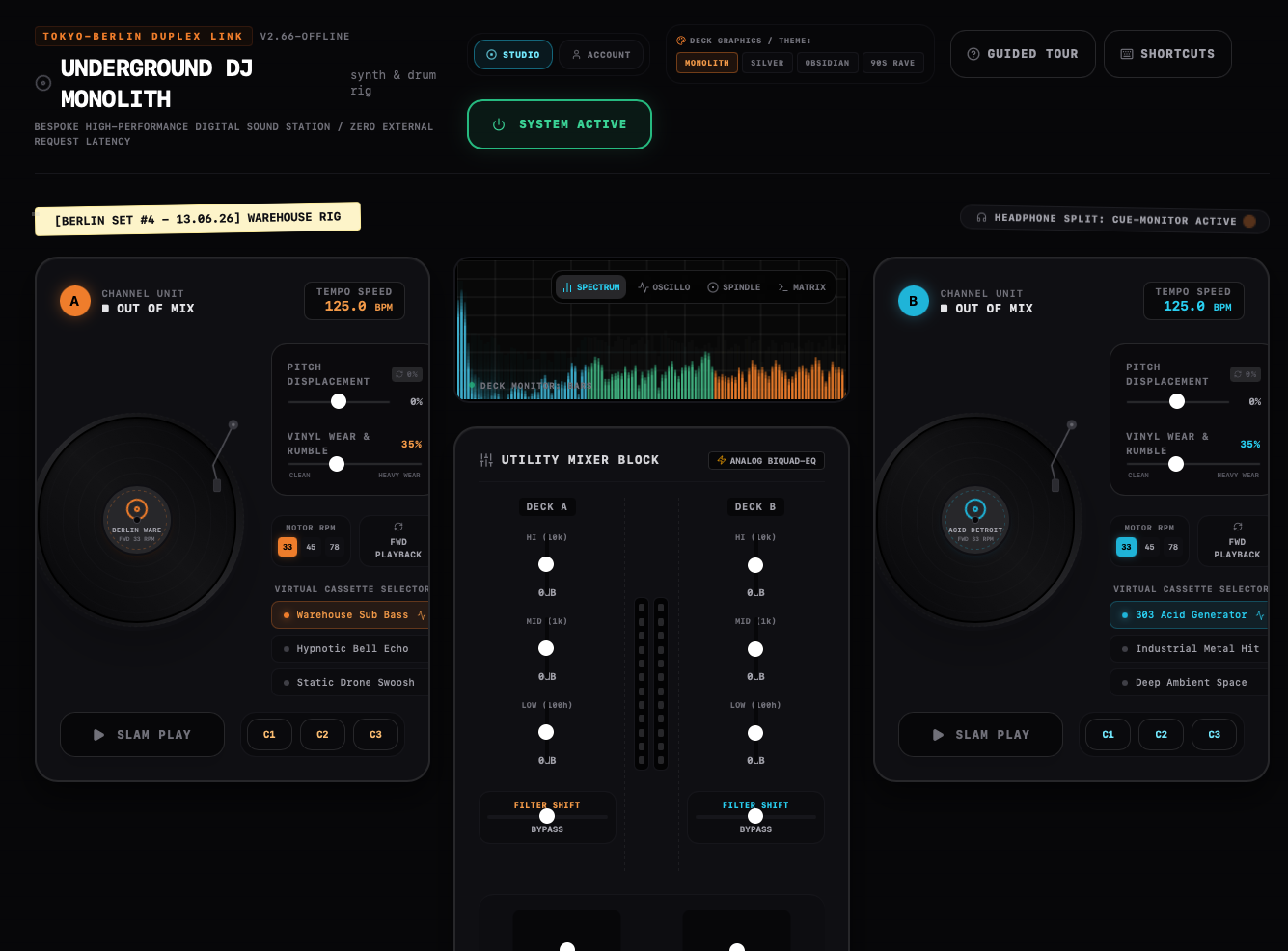The image size is (1288, 951).
Task: Click the Acid Detroit record label on turntable B
Action: coord(975,521)
